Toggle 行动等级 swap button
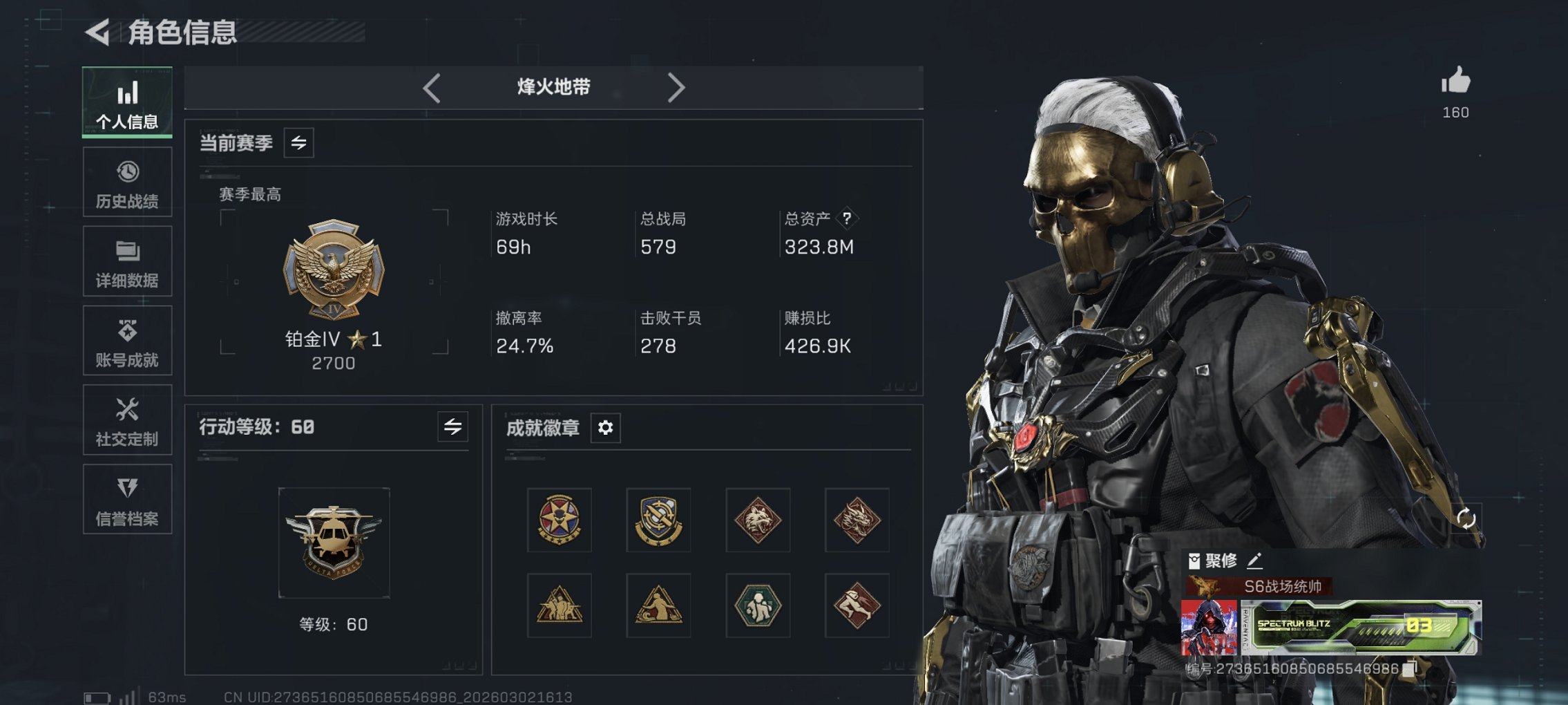The height and width of the screenshot is (705, 1568). pos(452,426)
